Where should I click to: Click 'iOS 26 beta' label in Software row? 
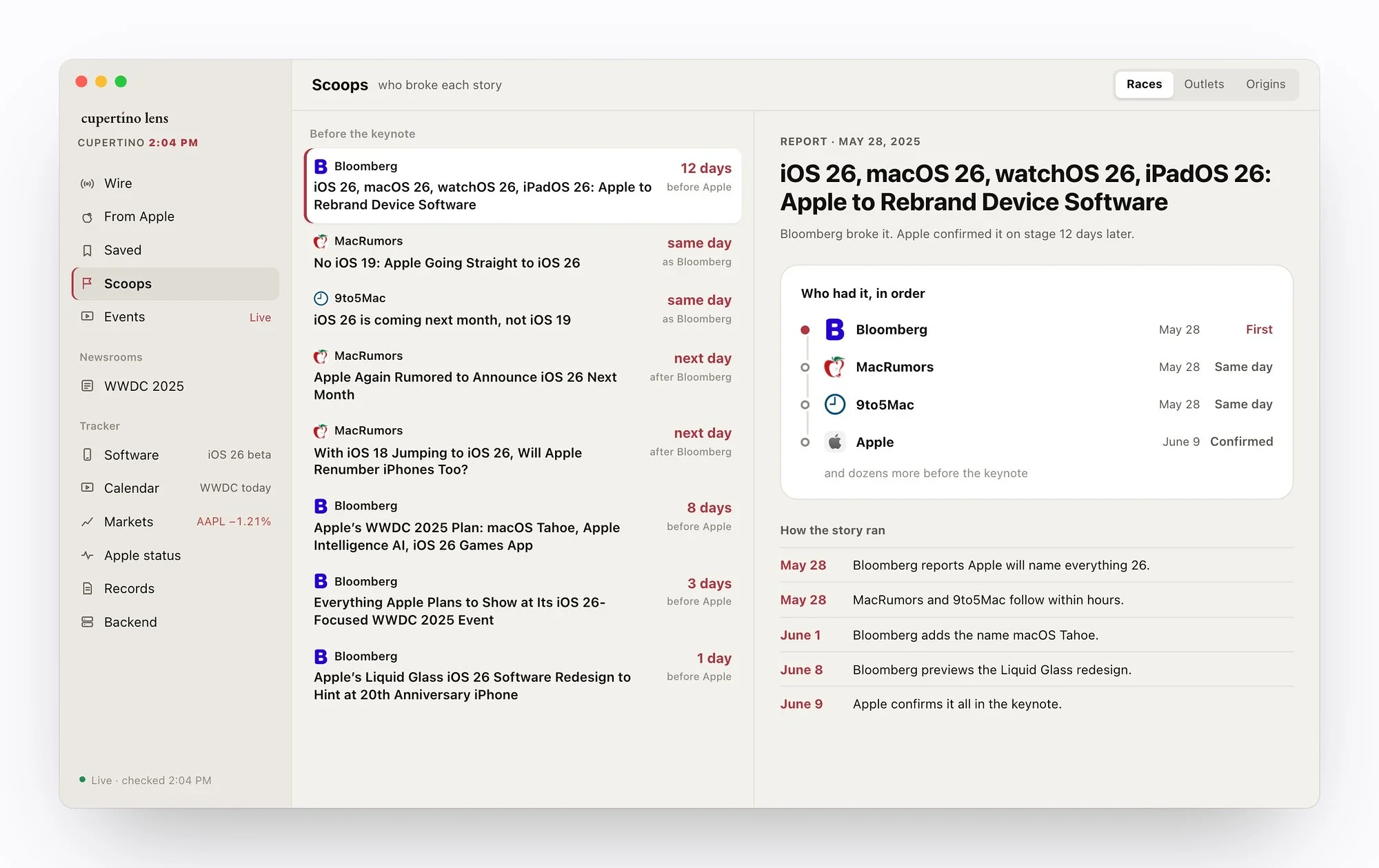pos(239,455)
